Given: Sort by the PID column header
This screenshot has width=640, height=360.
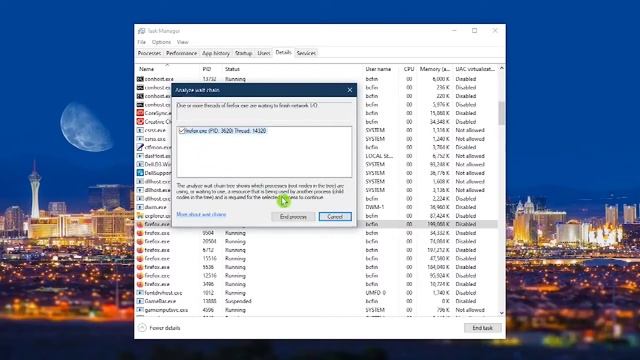Looking at the screenshot, I should pyautogui.click(x=207, y=69).
